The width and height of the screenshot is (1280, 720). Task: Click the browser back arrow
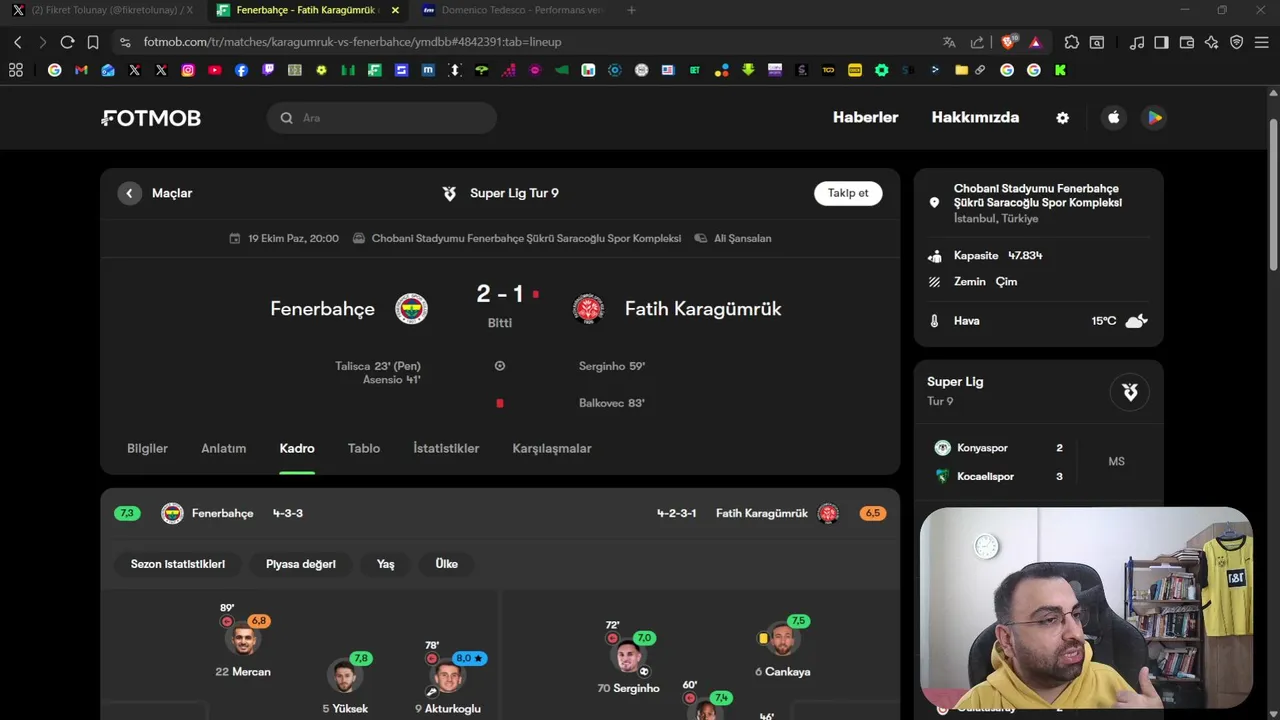tap(18, 42)
